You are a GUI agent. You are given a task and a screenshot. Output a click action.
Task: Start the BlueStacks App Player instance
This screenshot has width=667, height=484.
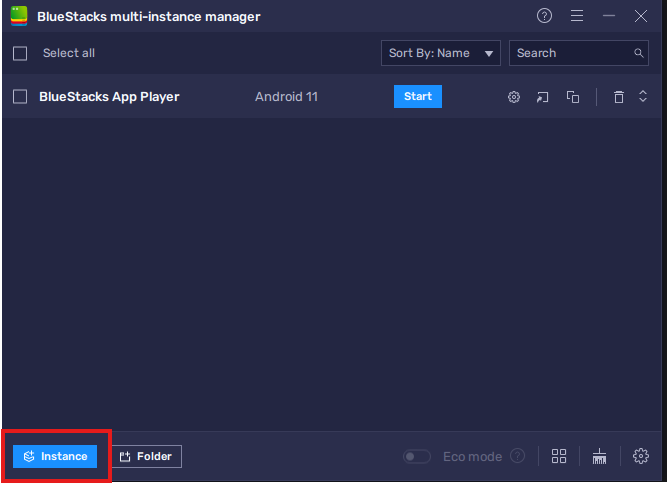click(x=417, y=96)
